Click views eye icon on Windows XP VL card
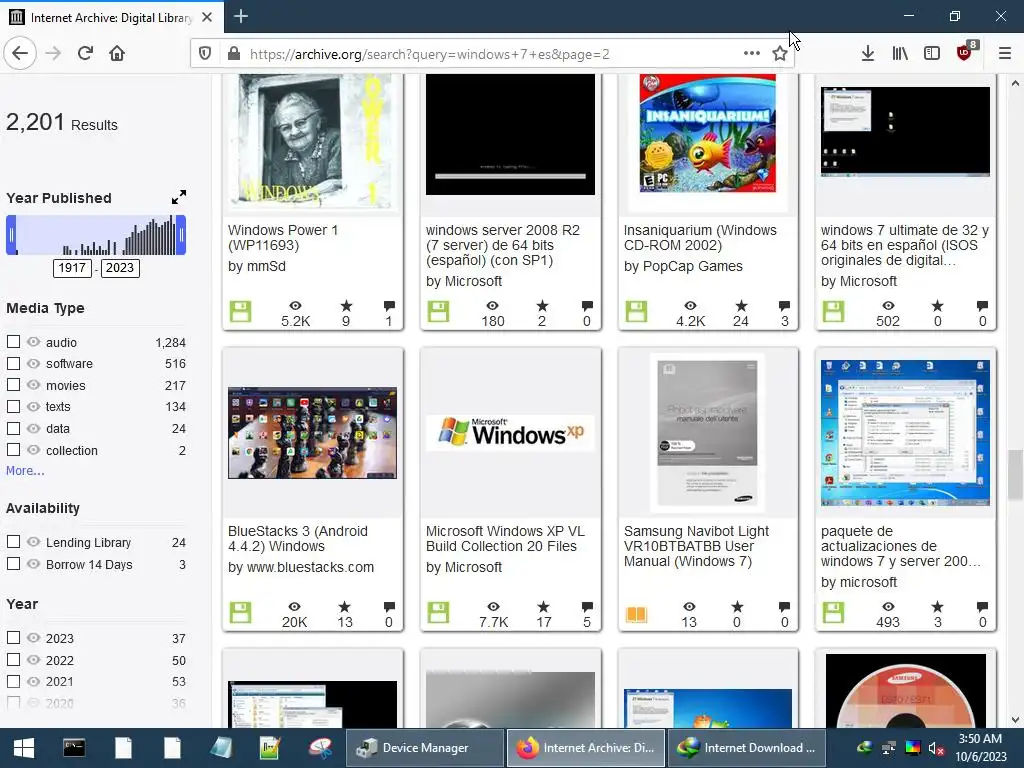1024x768 pixels. coord(493,607)
